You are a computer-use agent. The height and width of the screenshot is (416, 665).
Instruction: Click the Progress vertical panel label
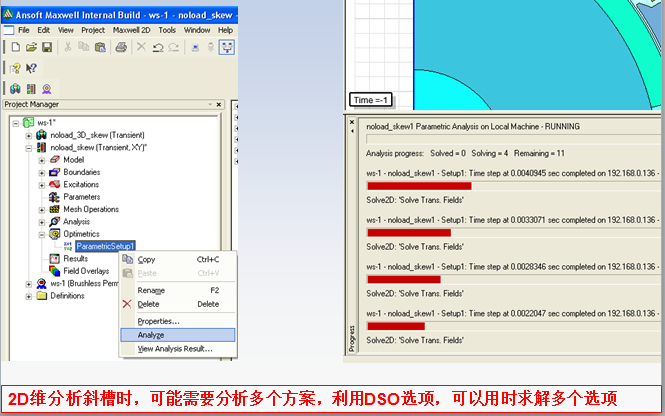(x=352, y=338)
